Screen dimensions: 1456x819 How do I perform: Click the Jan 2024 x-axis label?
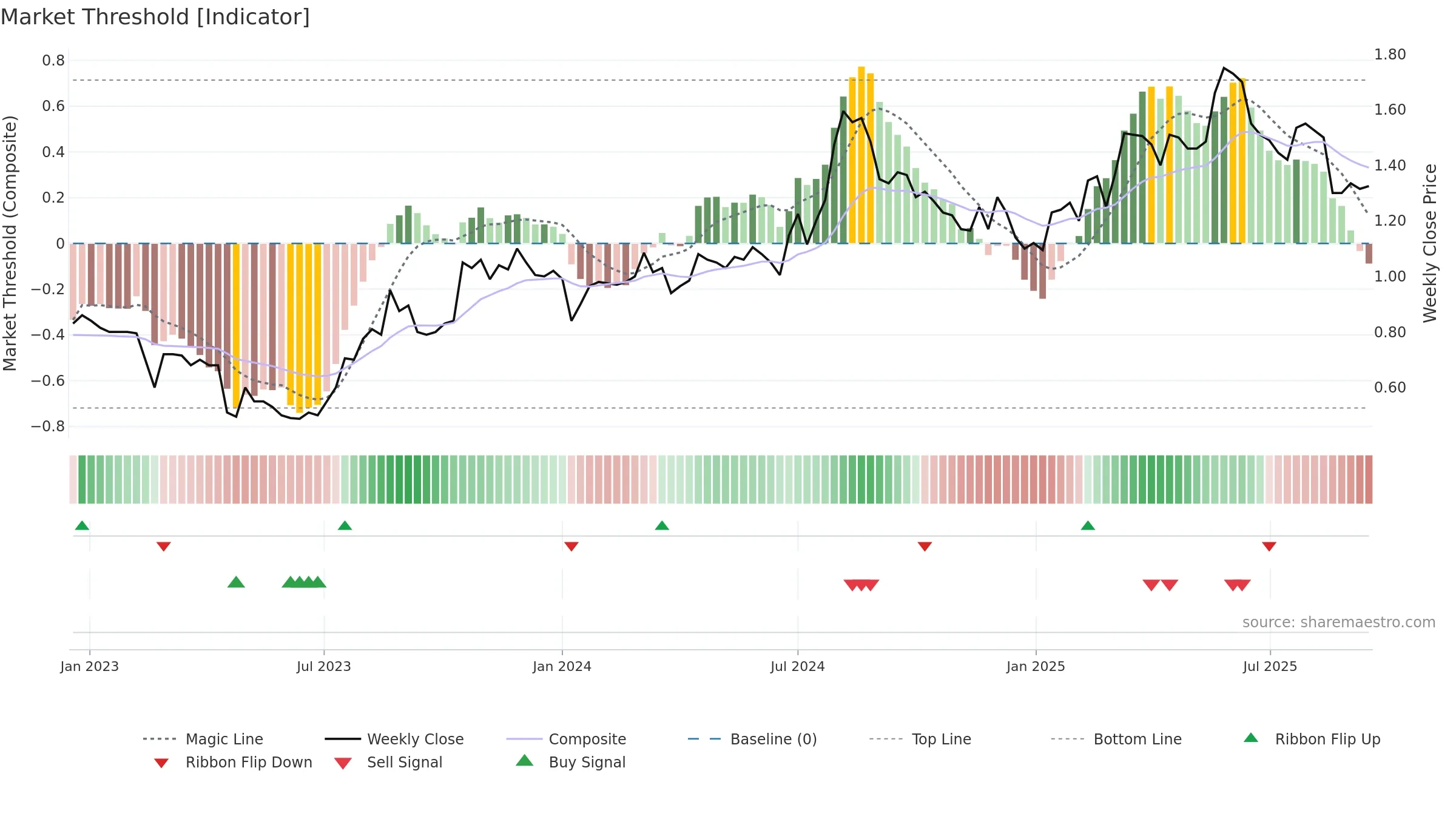[562, 666]
